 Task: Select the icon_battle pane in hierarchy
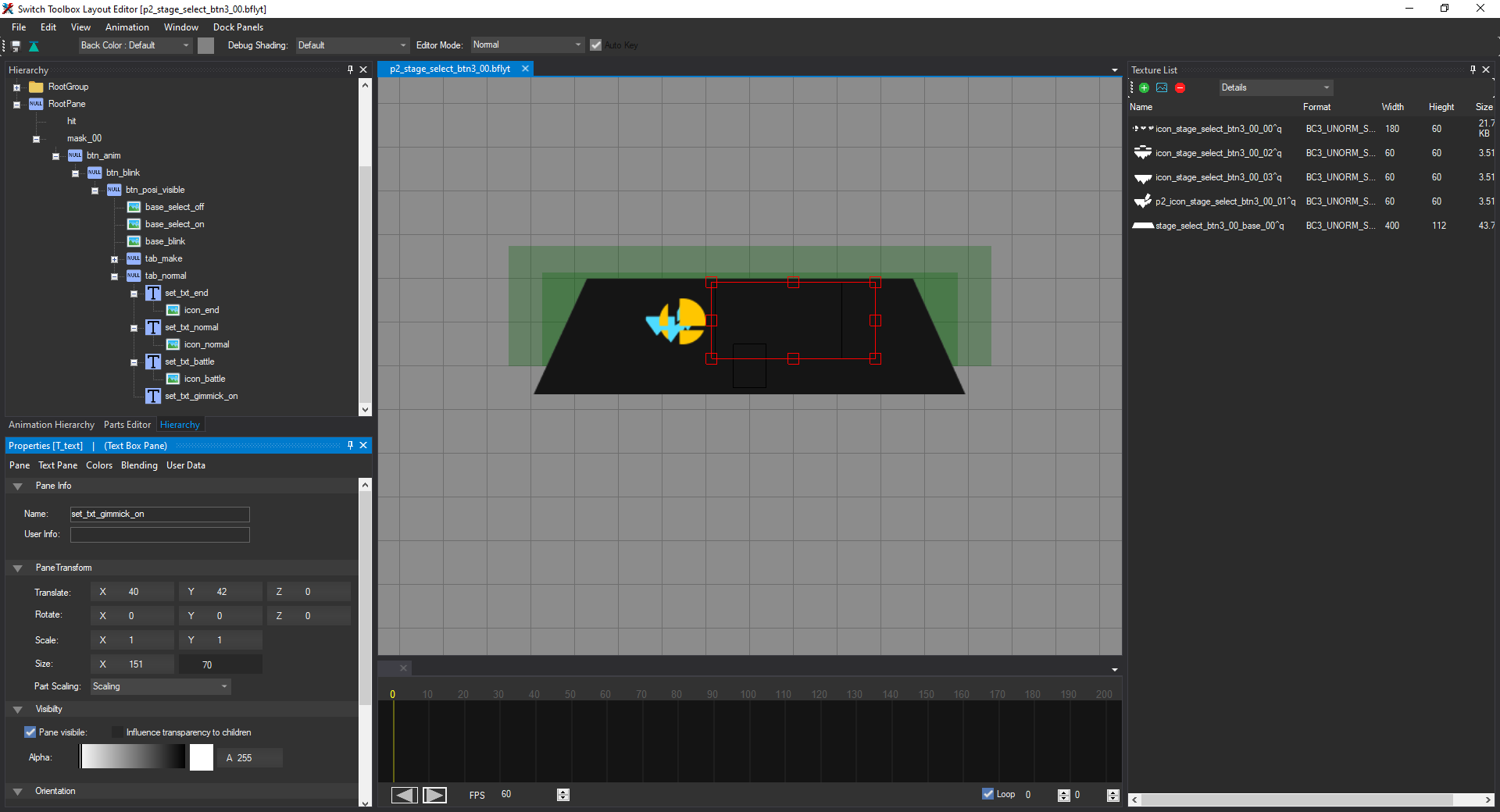[x=204, y=379]
